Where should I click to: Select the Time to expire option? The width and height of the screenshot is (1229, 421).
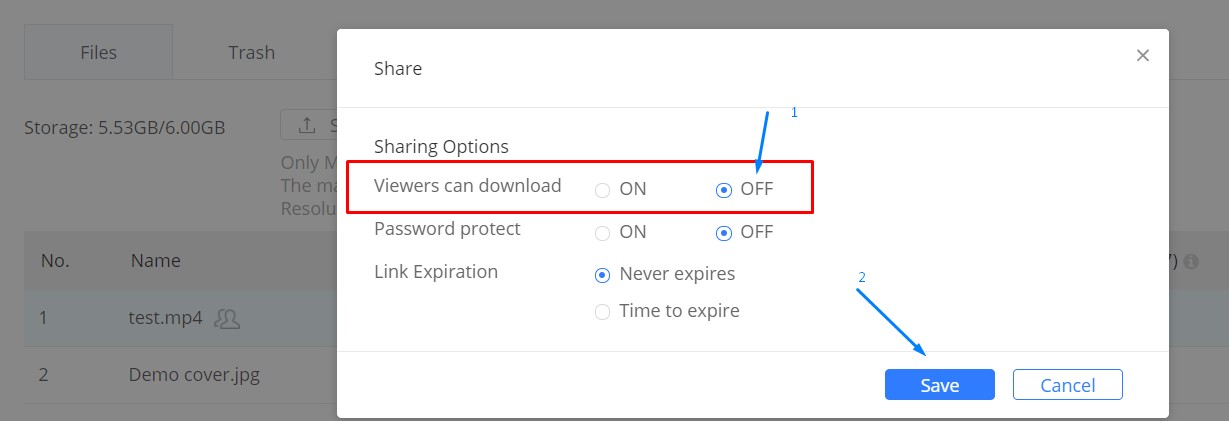603,312
